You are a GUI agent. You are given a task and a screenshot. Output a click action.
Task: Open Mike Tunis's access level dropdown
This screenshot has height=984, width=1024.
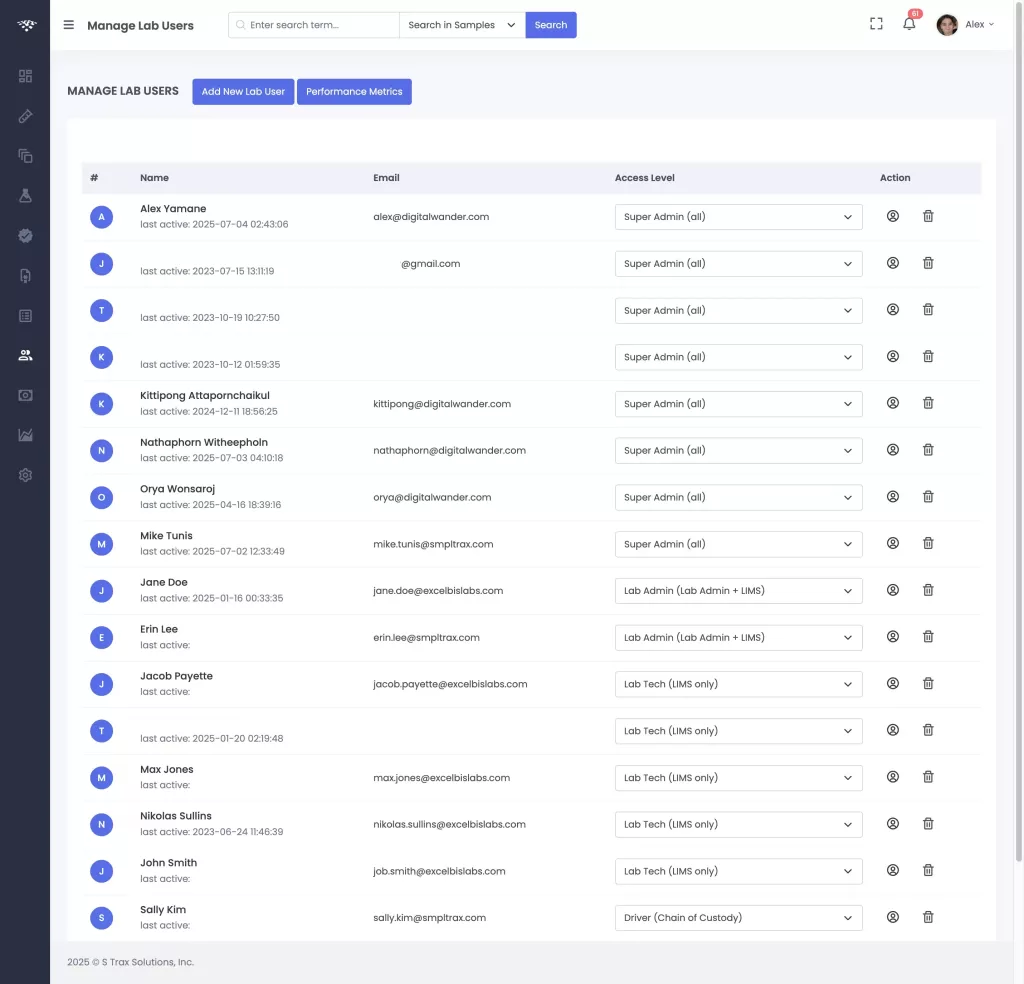click(738, 545)
